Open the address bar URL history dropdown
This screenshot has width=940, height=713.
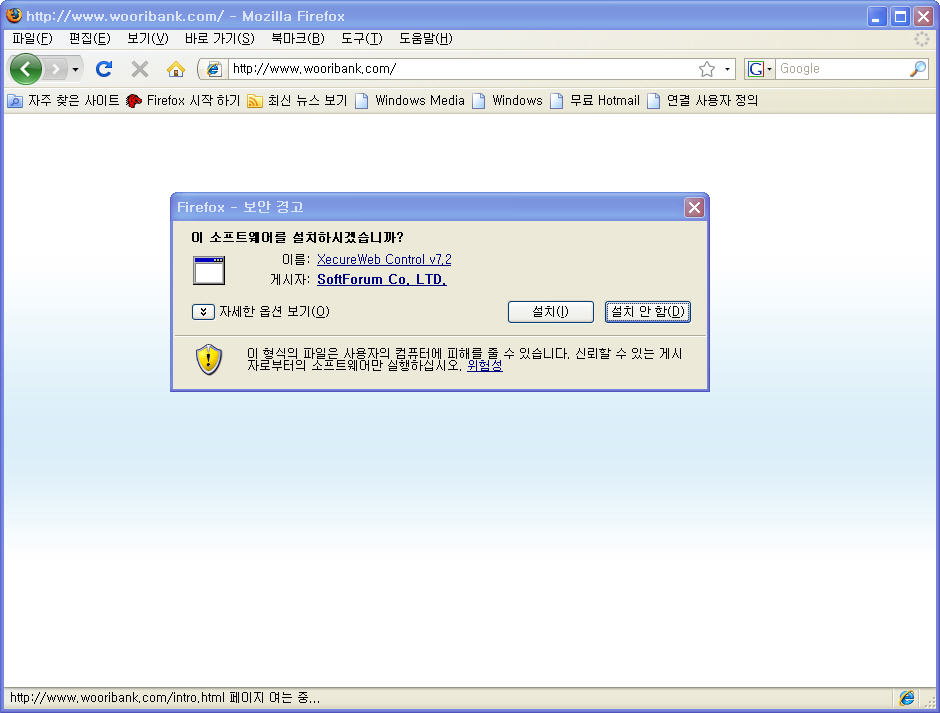point(727,69)
